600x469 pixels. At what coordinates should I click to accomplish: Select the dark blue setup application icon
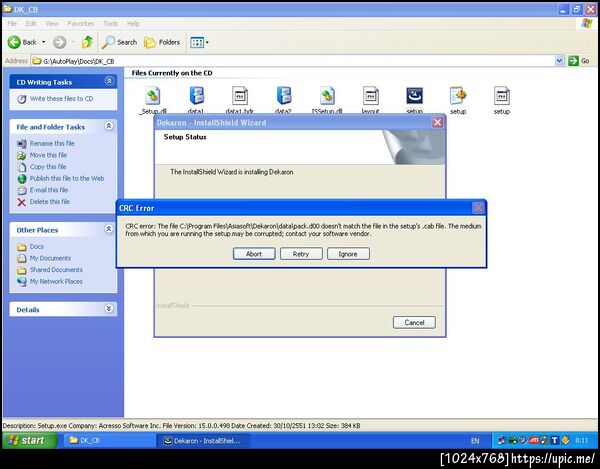[414, 96]
